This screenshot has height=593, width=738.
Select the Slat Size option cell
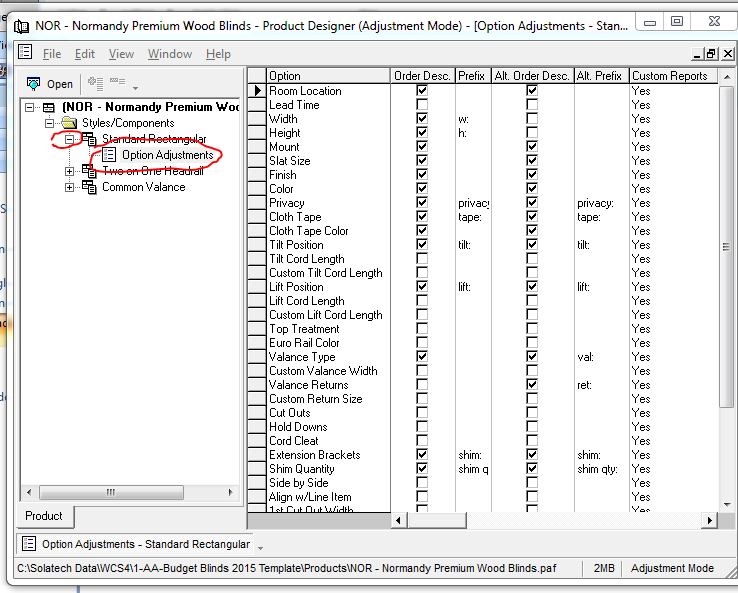coord(329,160)
